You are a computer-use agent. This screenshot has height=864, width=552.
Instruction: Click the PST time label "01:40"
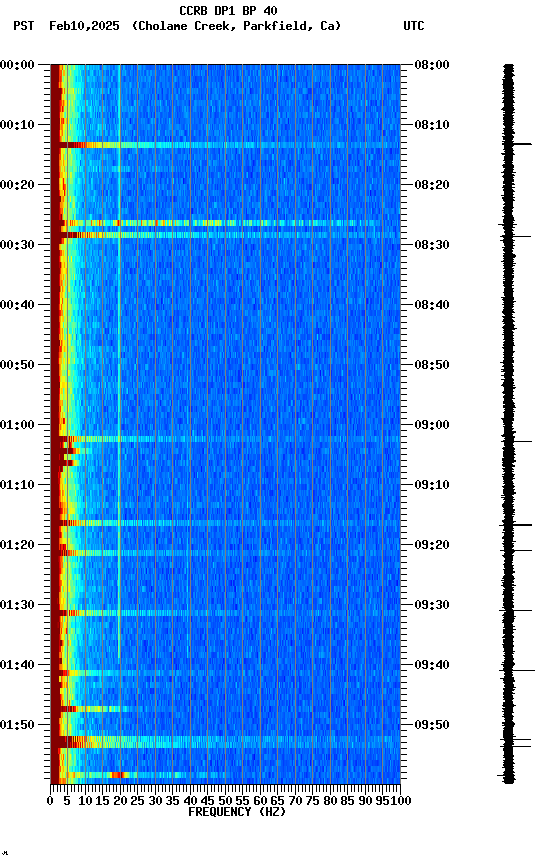pos(17,665)
